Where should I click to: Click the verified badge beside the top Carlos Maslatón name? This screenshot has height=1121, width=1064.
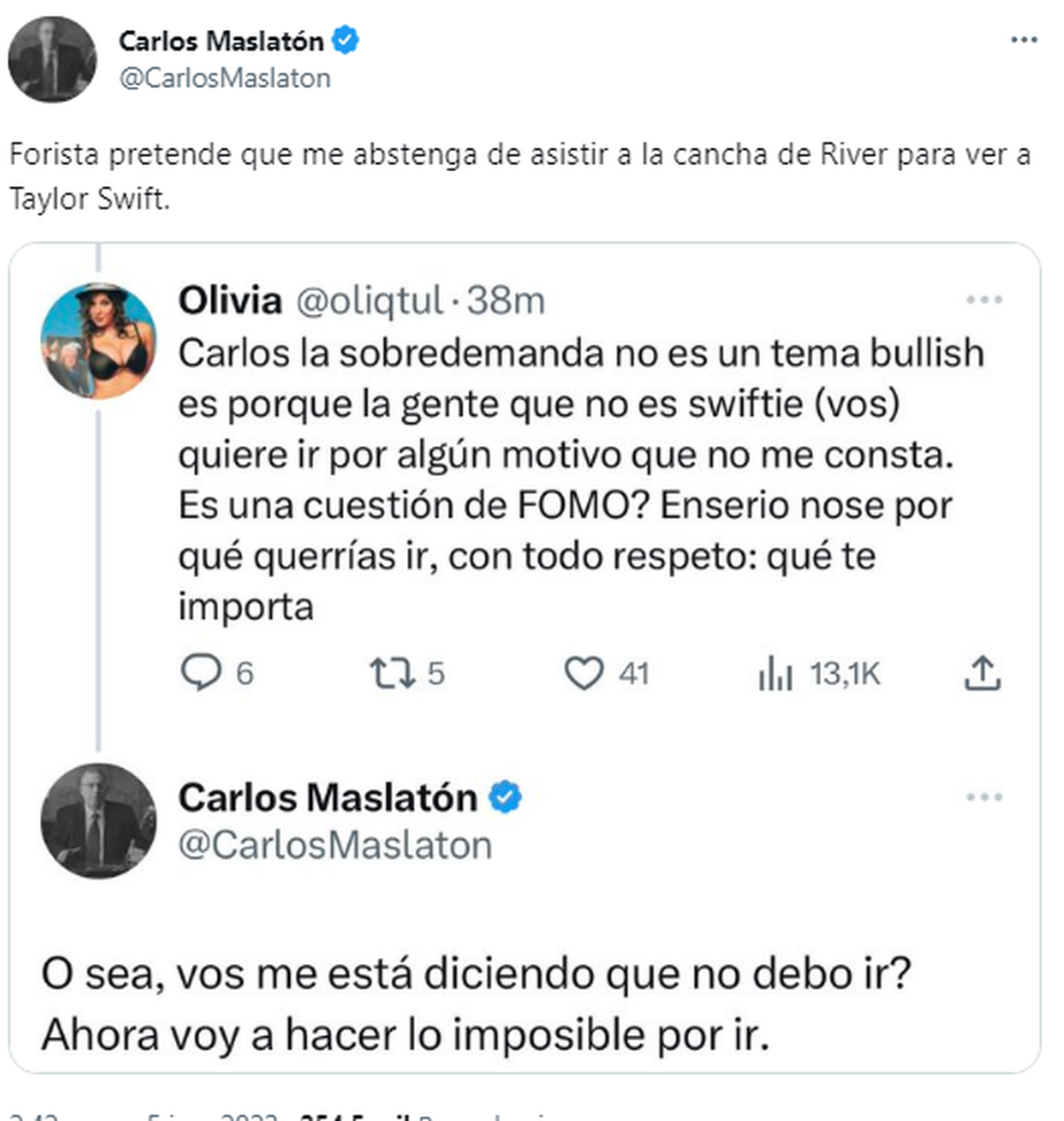346,41
